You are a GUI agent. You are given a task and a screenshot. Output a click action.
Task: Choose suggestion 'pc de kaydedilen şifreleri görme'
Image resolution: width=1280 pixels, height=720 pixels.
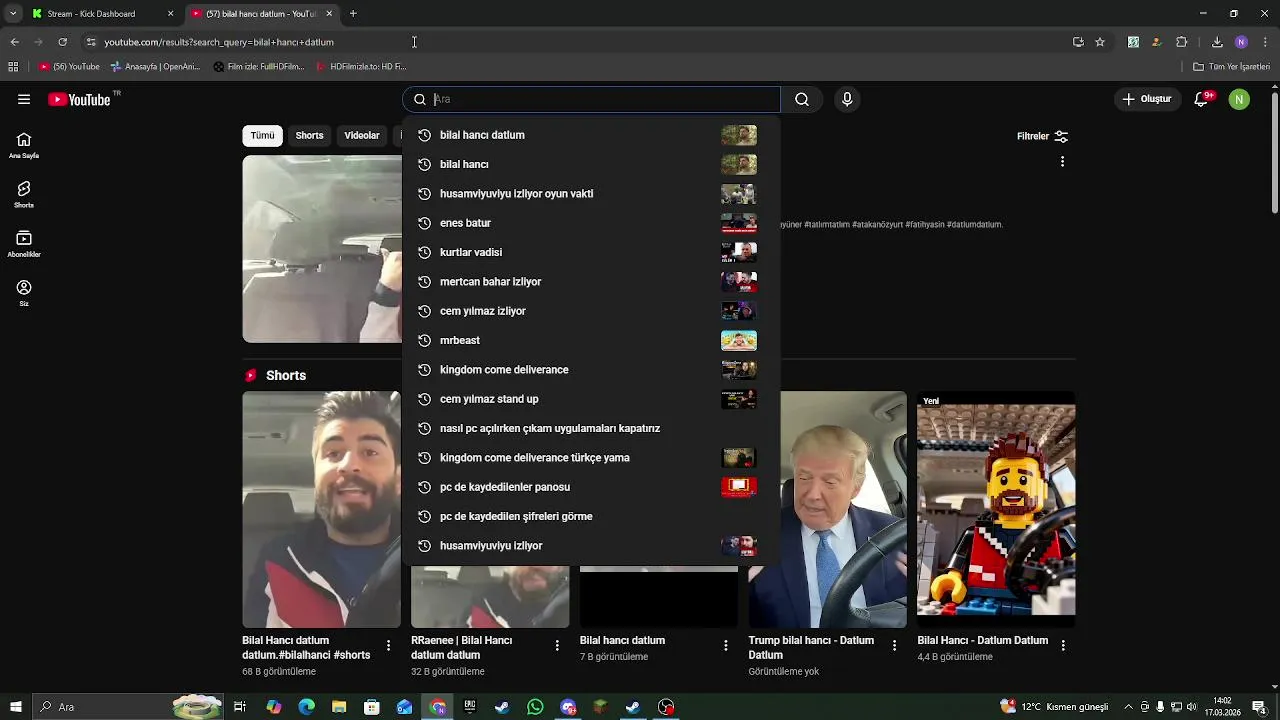(x=591, y=516)
